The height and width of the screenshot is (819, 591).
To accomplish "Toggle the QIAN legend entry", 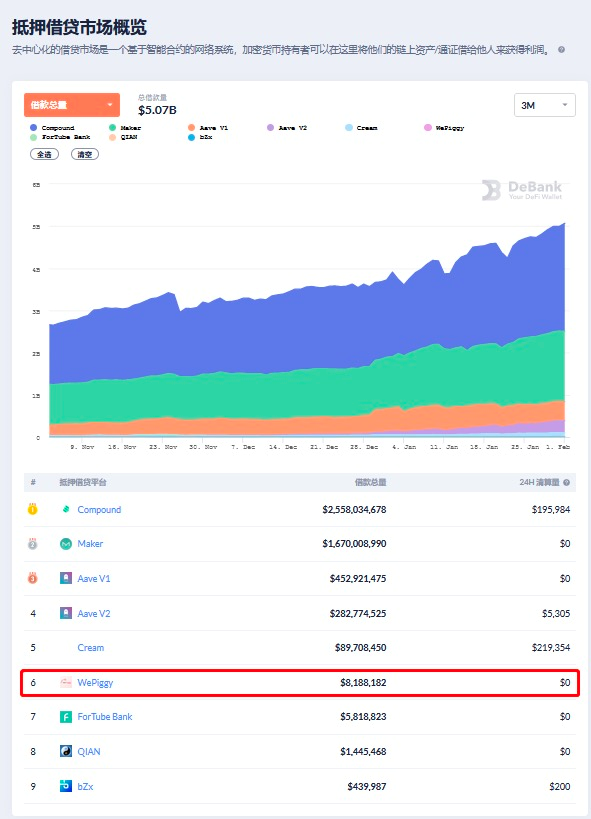I will pos(123,137).
